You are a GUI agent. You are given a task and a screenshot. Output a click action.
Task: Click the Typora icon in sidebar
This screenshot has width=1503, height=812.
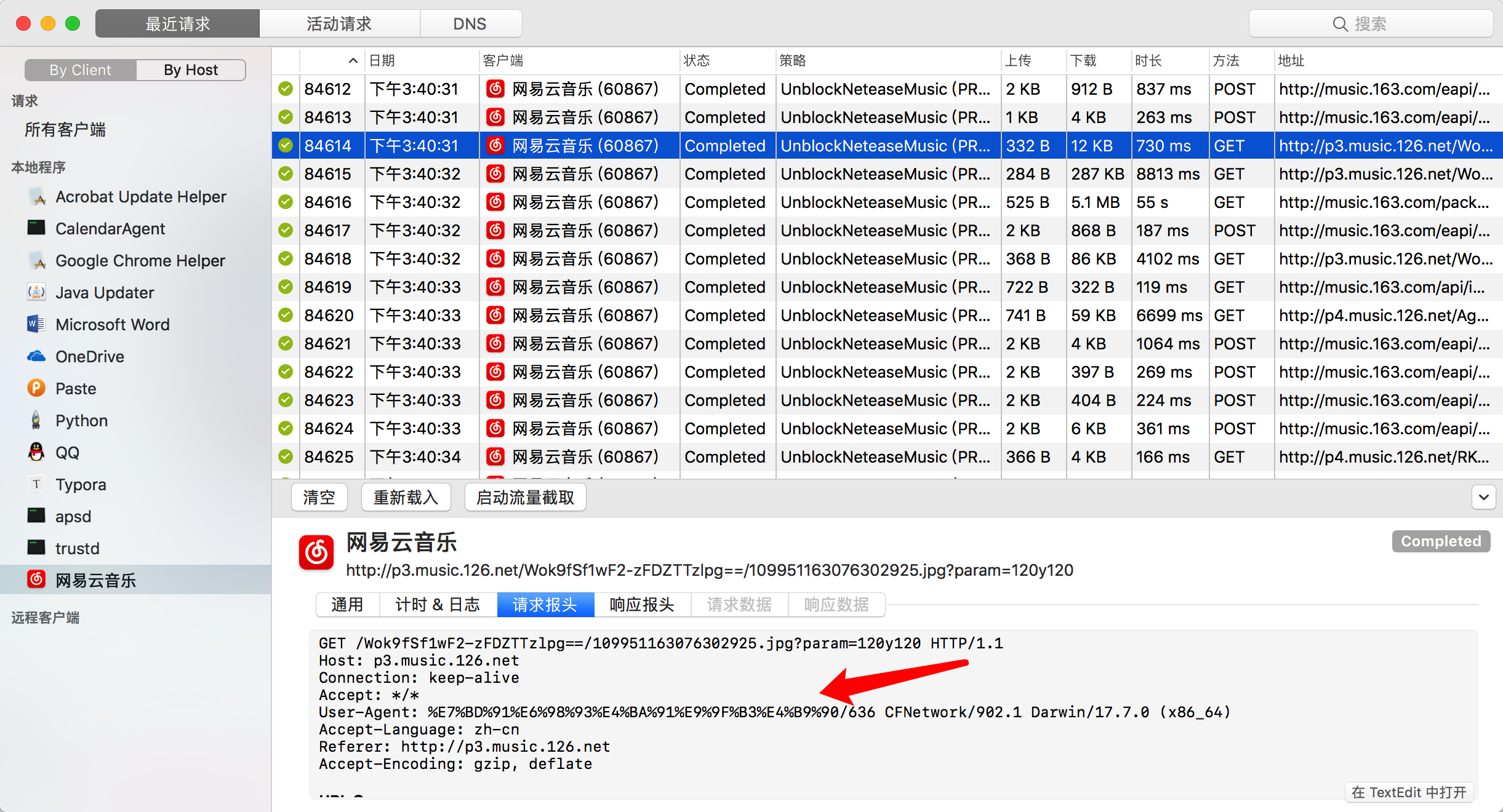point(37,484)
